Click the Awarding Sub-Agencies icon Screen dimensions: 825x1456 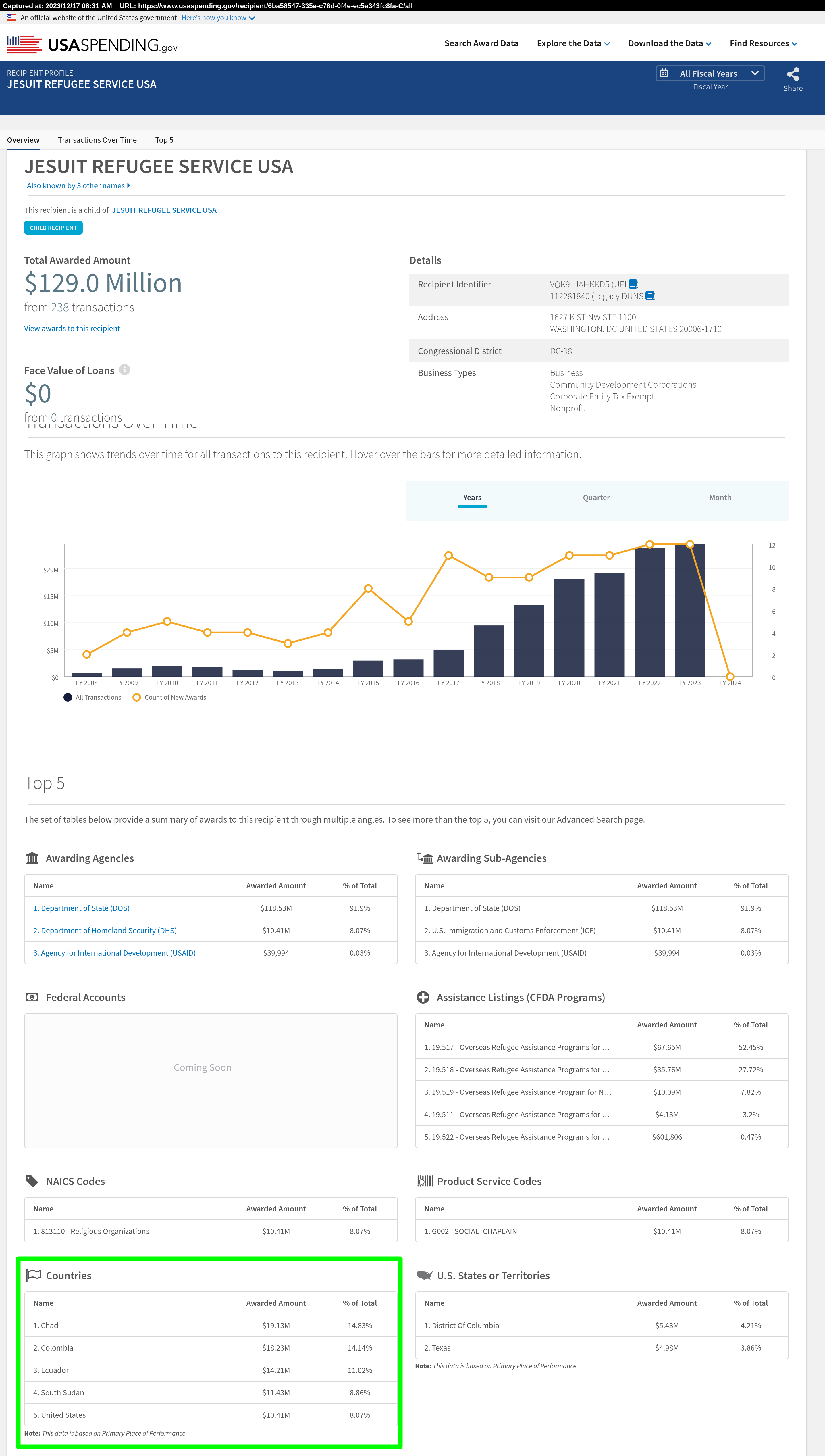tap(425, 858)
